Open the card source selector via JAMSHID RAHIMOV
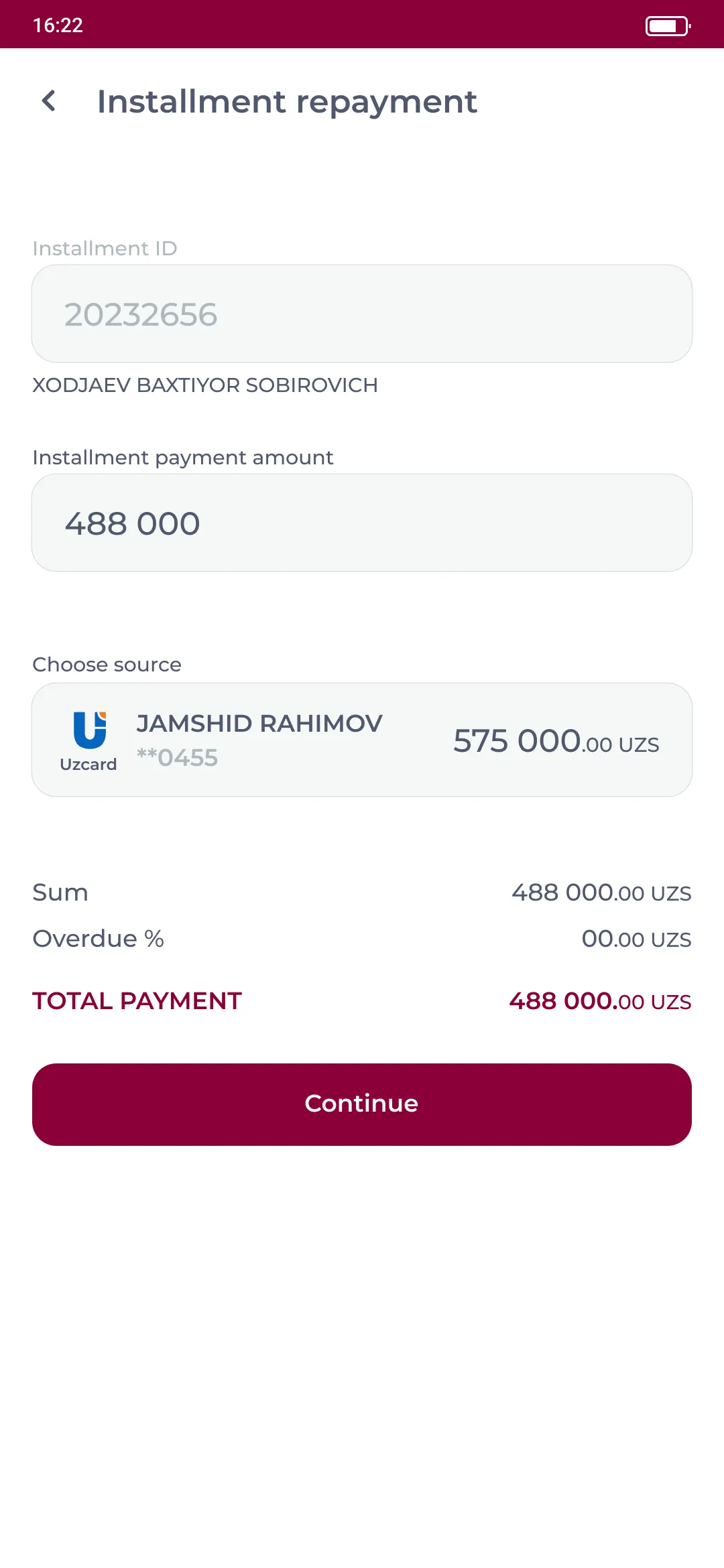Screen dimensions: 724x1568 pos(259,724)
